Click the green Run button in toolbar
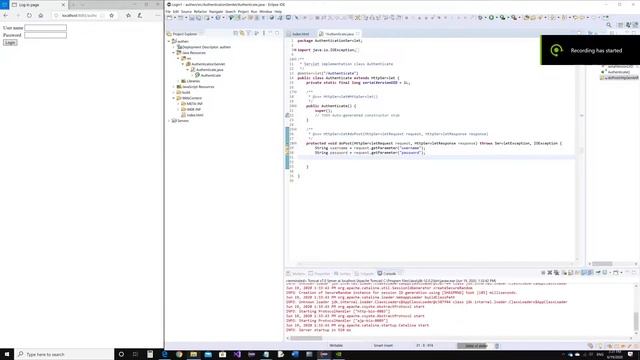640x360 pixels. 491,18
